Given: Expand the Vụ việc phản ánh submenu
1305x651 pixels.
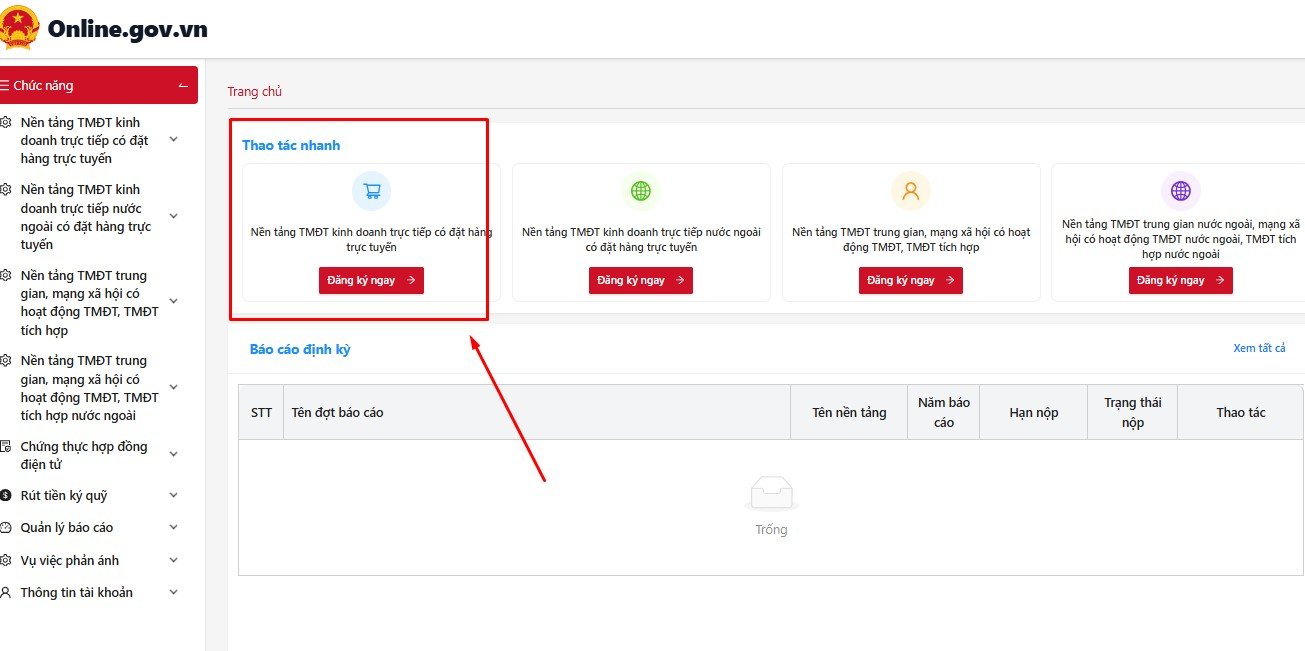Looking at the screenshot, I should click(x=173, y=560).
